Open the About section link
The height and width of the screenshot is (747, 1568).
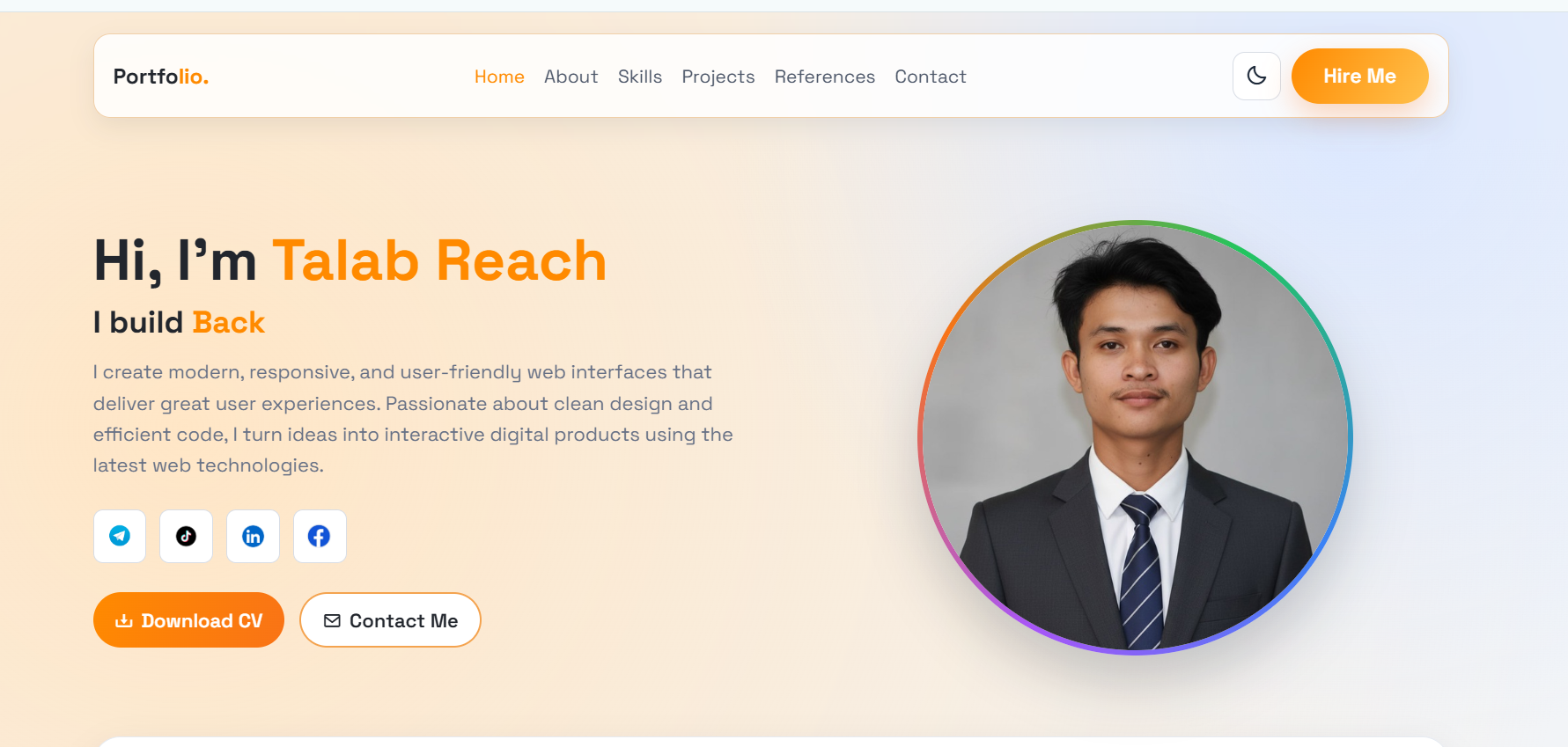pyautogui.click(x=571, y=77)
